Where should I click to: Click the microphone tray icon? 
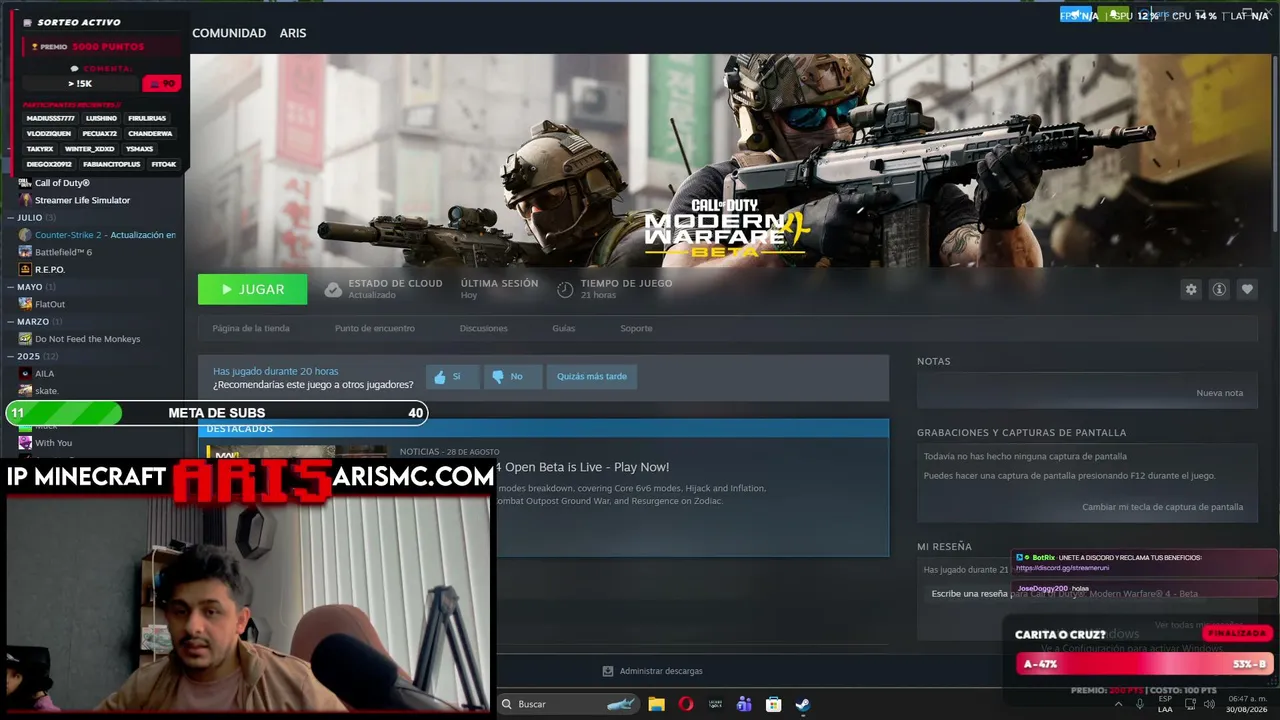click(1139, 704)
